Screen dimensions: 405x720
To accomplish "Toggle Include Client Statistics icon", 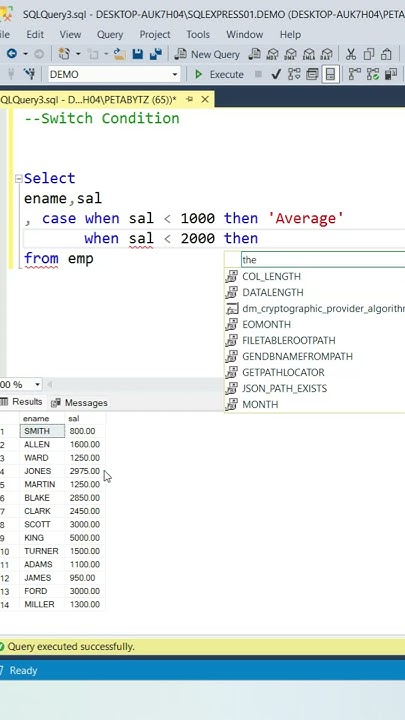I will tap(391, 74).
